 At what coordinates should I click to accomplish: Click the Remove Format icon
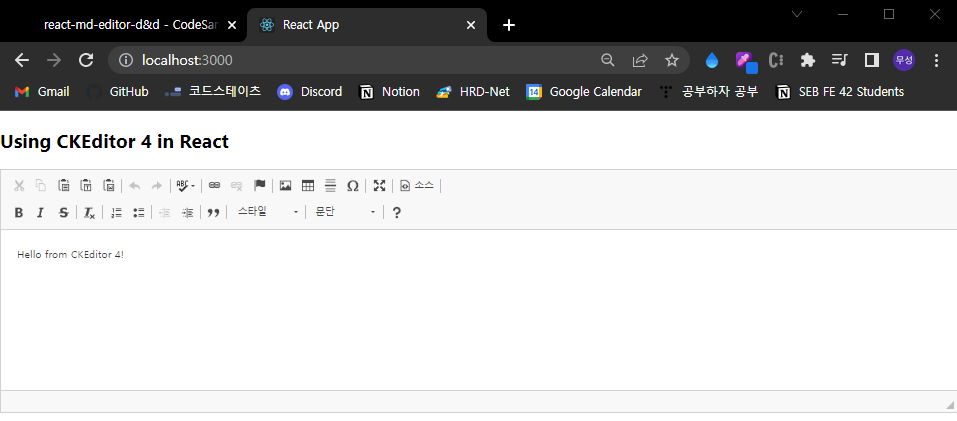click(x=90, y=212)
